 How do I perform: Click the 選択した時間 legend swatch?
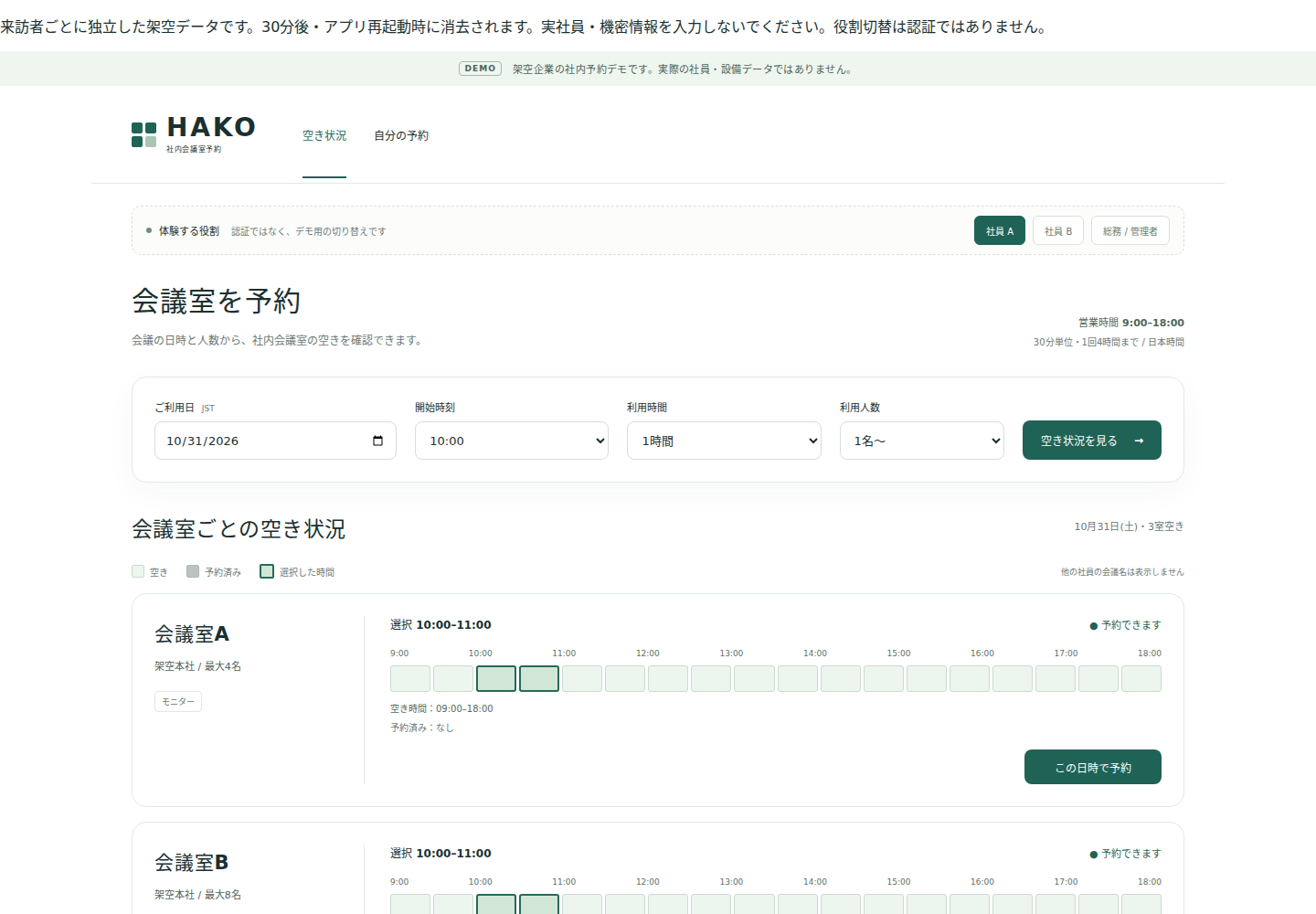267,571
